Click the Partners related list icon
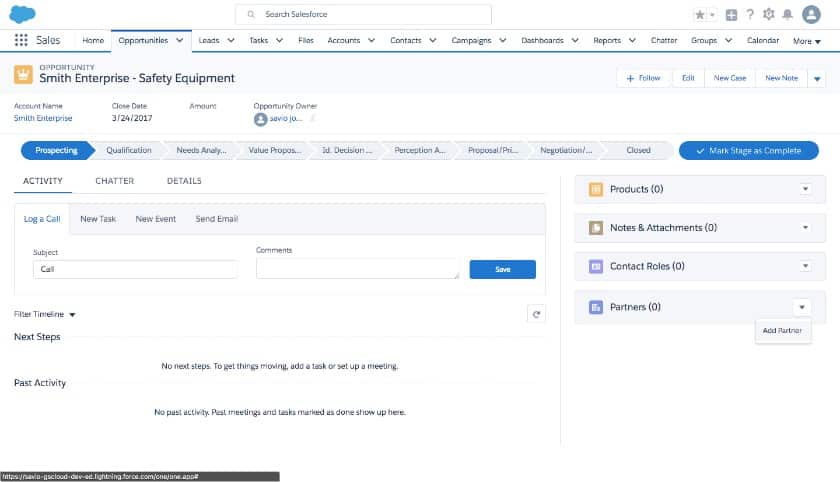Image resolution: width=840 pixels, height=482 pixels. coord(596,307)
